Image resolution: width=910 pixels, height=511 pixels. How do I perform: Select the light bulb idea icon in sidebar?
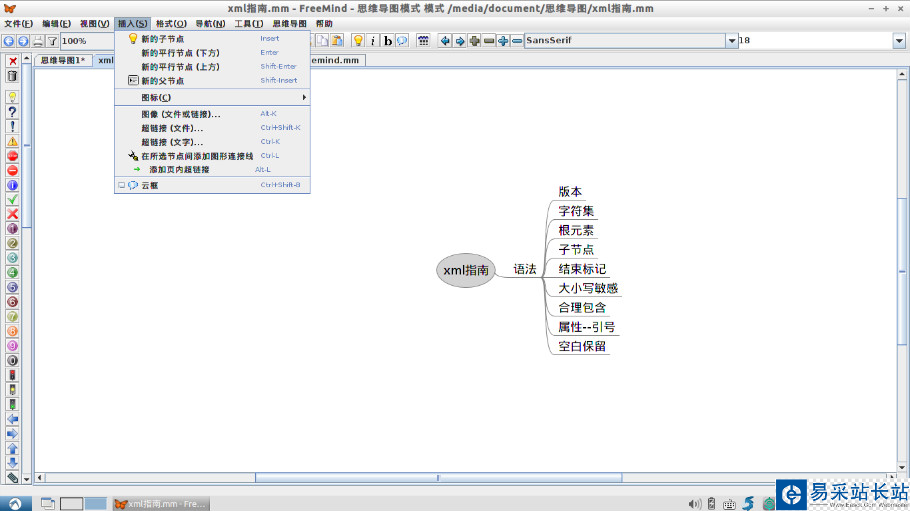pos(12,97)
